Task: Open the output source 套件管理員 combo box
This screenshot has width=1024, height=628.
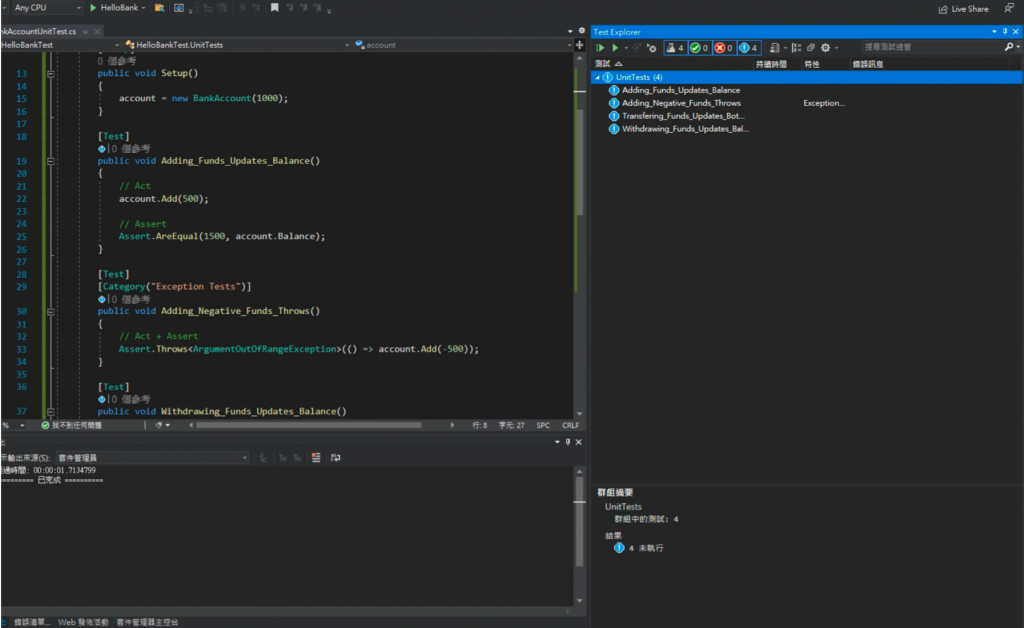Action: click(x=152, y=458)
